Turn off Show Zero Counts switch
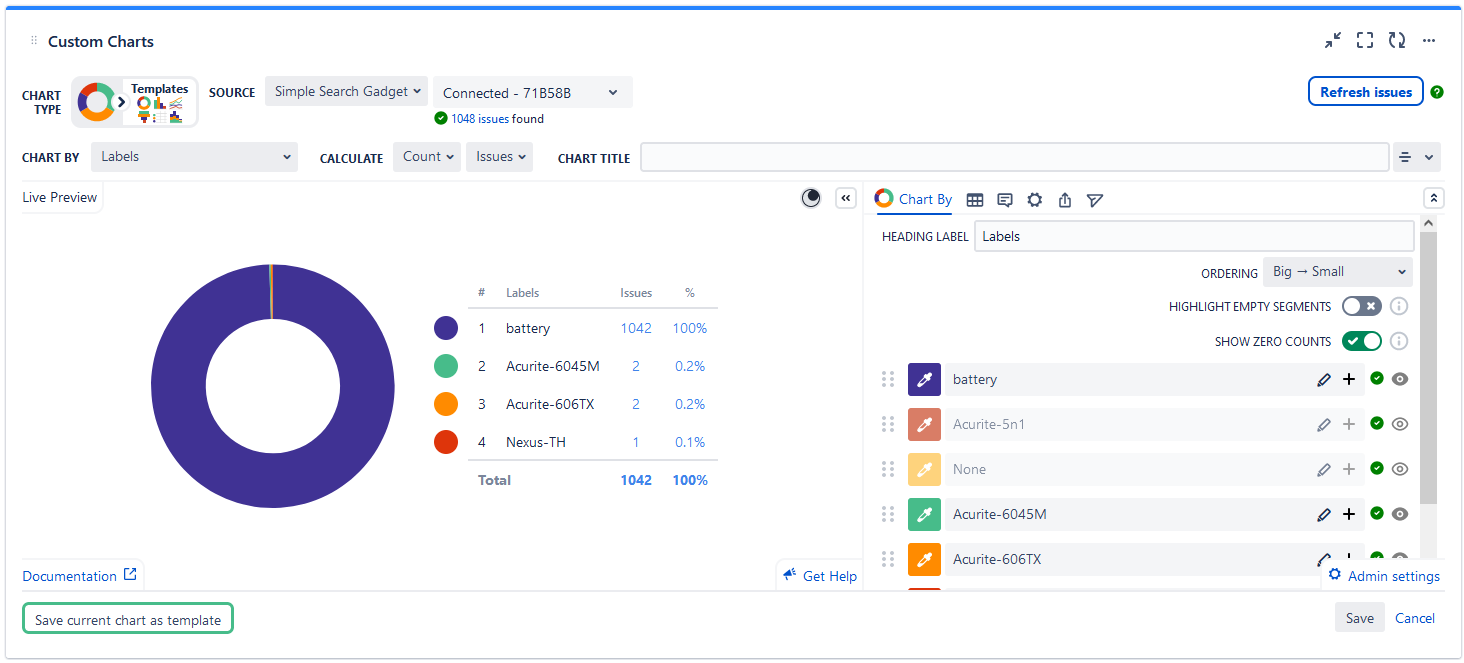The image size is (1464, 663). [x=1361, y=341]
